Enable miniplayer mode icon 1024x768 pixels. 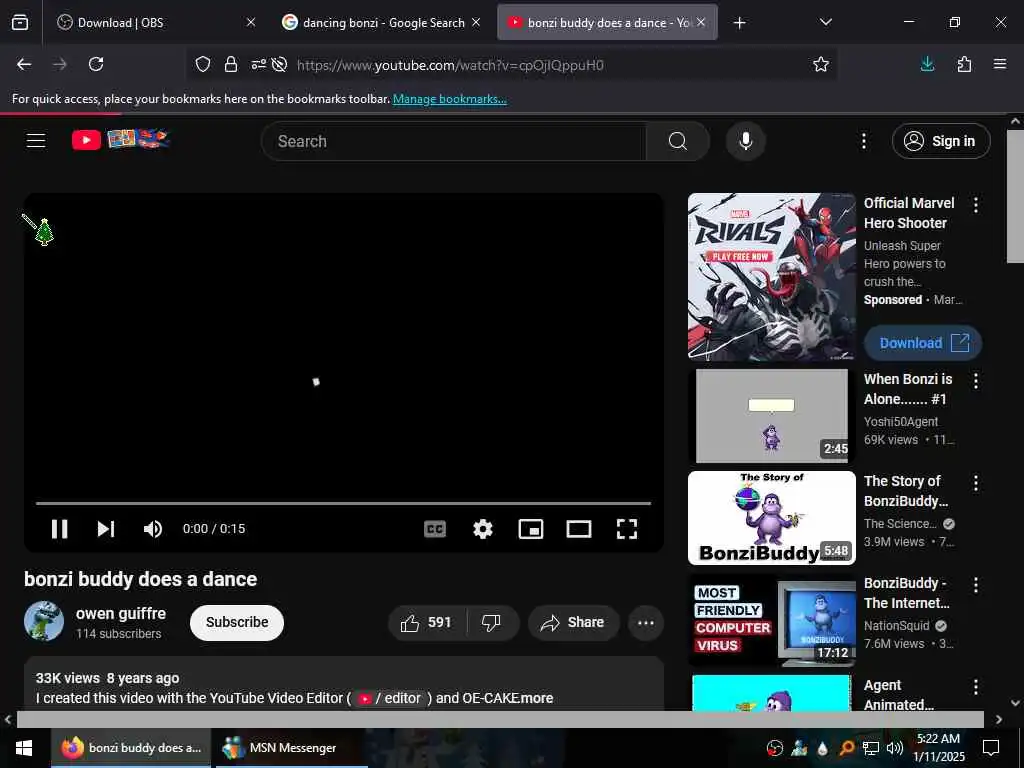pos(531,528)
